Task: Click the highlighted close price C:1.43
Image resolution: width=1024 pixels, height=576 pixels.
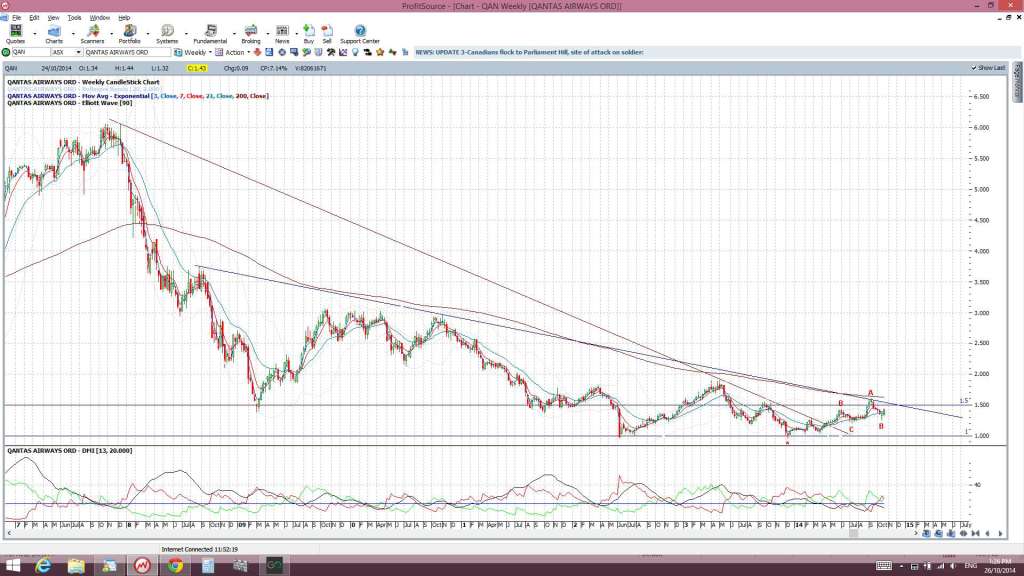Action: coord(197,68)
